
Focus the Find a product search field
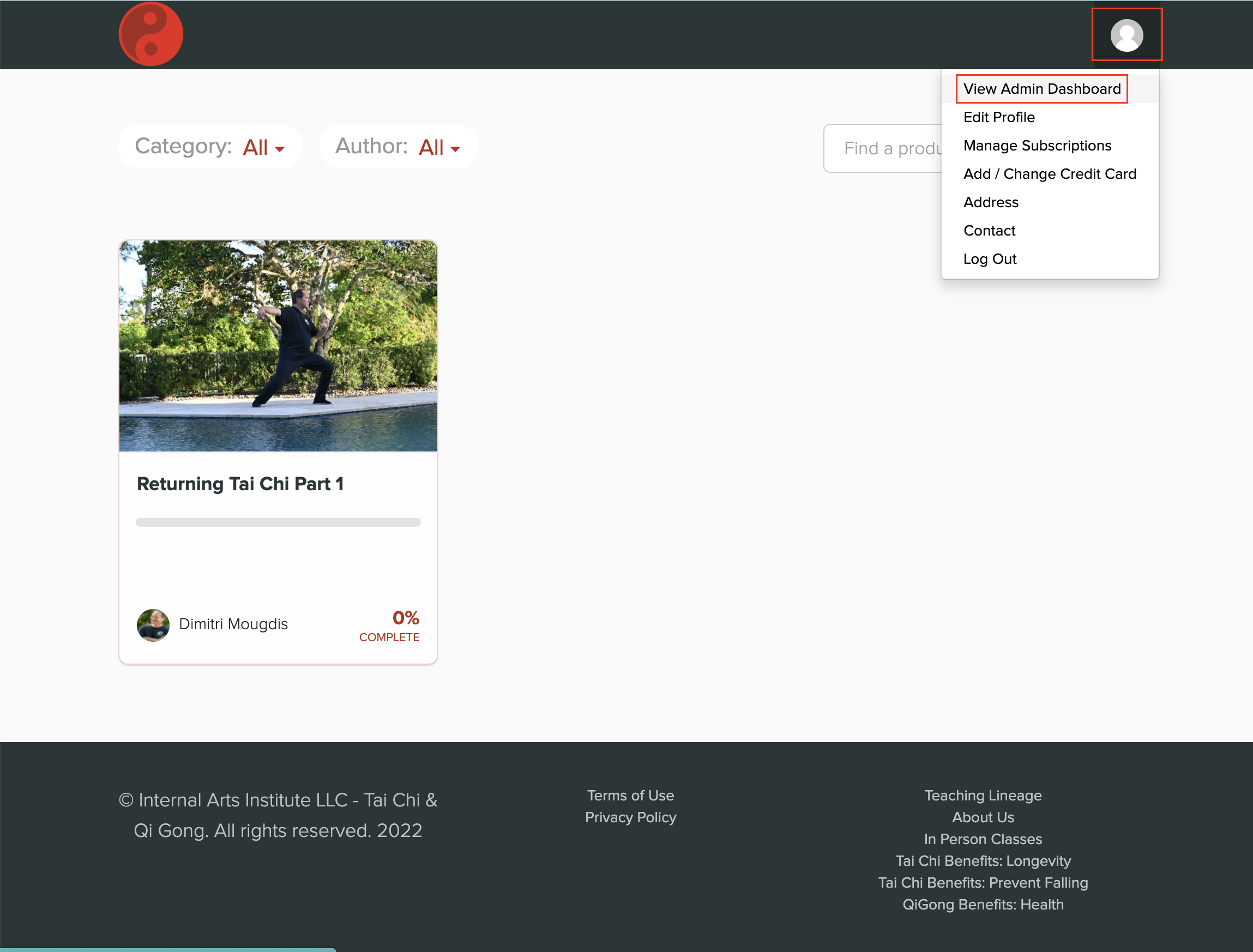pyautogui.click(x=882, y=148)
